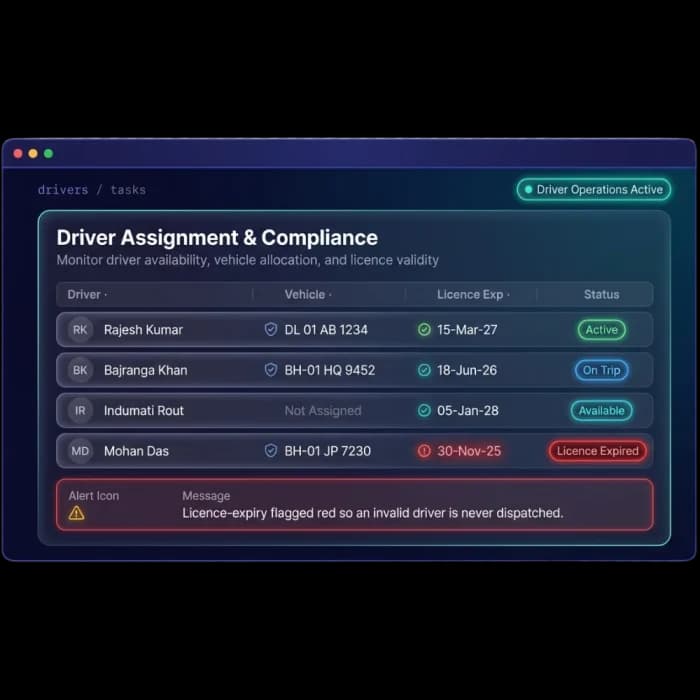Open the tasks breadcrumb

(x=128, y=190)
